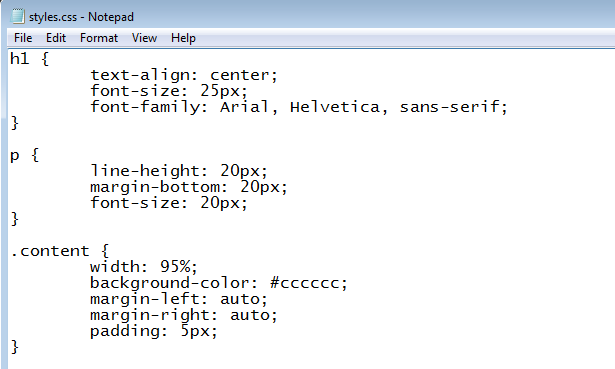Open the Edit menu

[56, 38]
